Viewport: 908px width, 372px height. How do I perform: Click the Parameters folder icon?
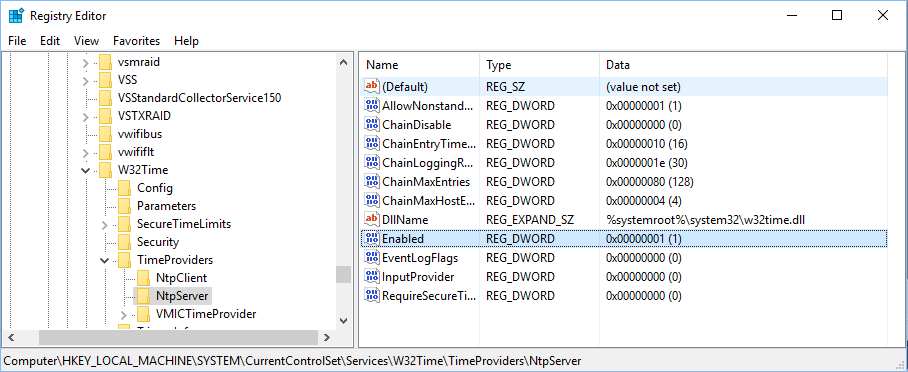124,206
